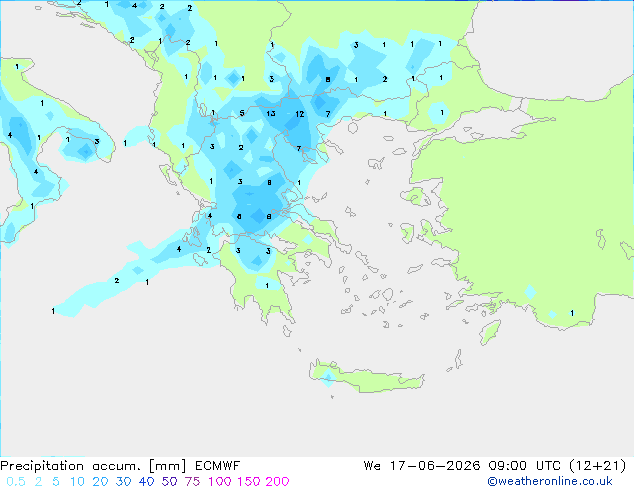Click the 150 mm legend value
The image size is (634, 490).
click(x=248, y=482)
